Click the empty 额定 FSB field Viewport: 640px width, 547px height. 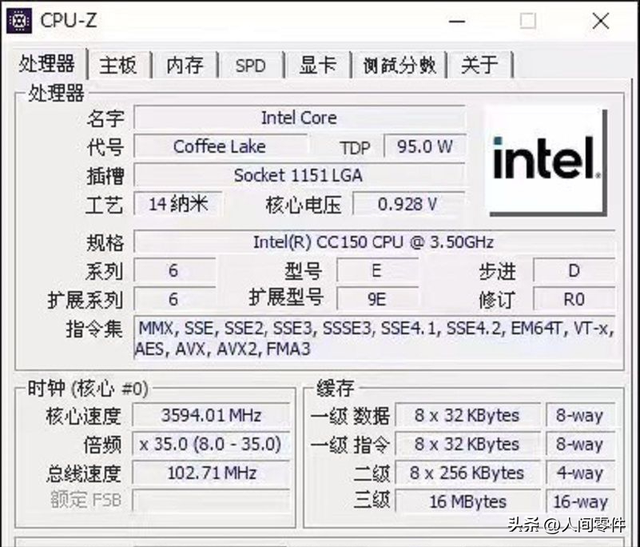[x=211, y=500]
